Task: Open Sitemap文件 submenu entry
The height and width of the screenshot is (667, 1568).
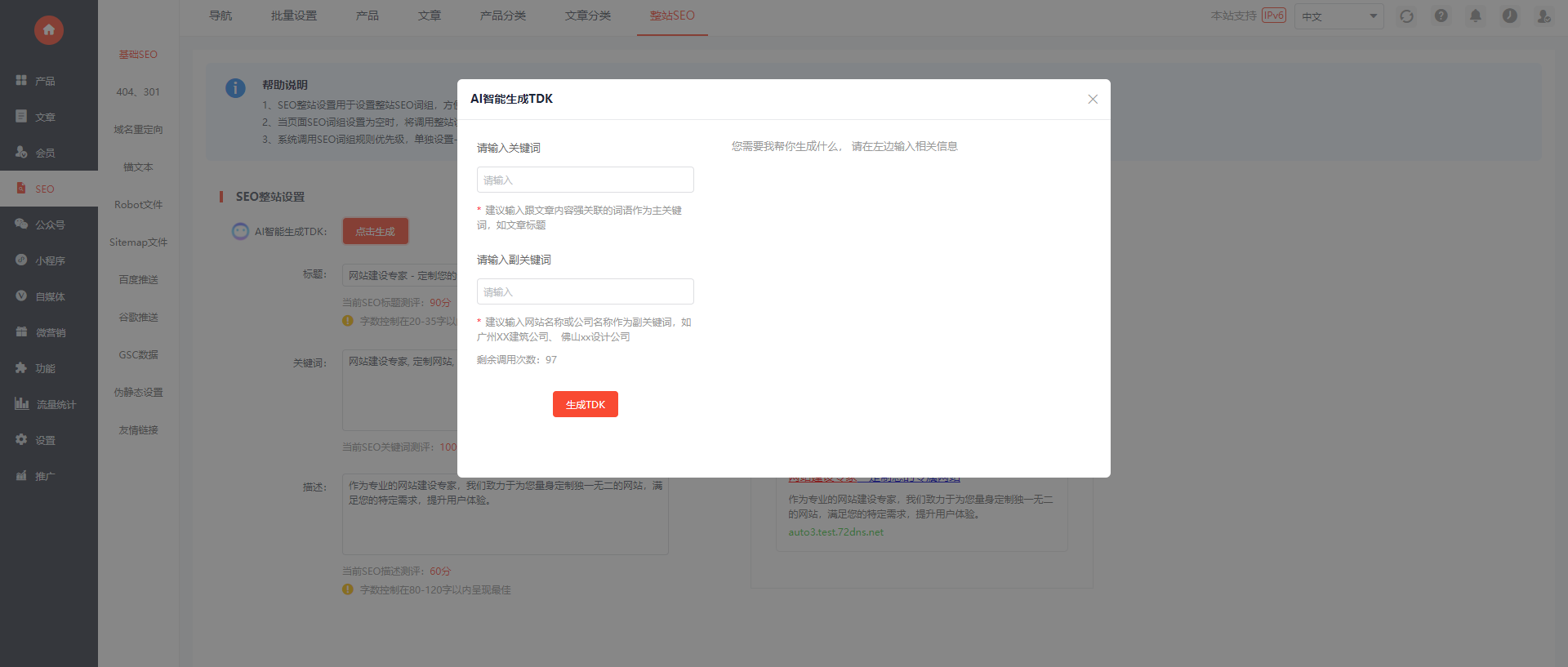Action: click(x=138, y=242)
